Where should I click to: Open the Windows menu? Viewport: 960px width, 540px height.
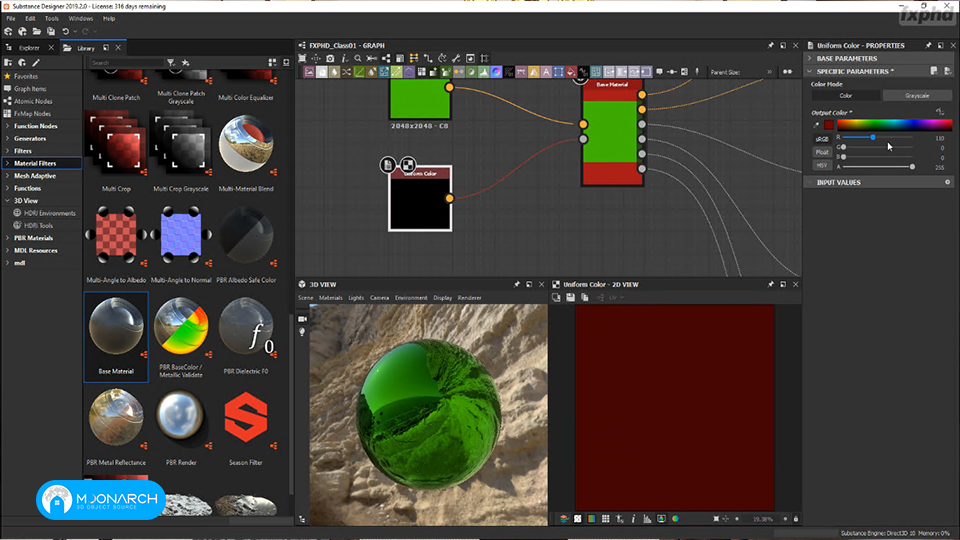80,18
